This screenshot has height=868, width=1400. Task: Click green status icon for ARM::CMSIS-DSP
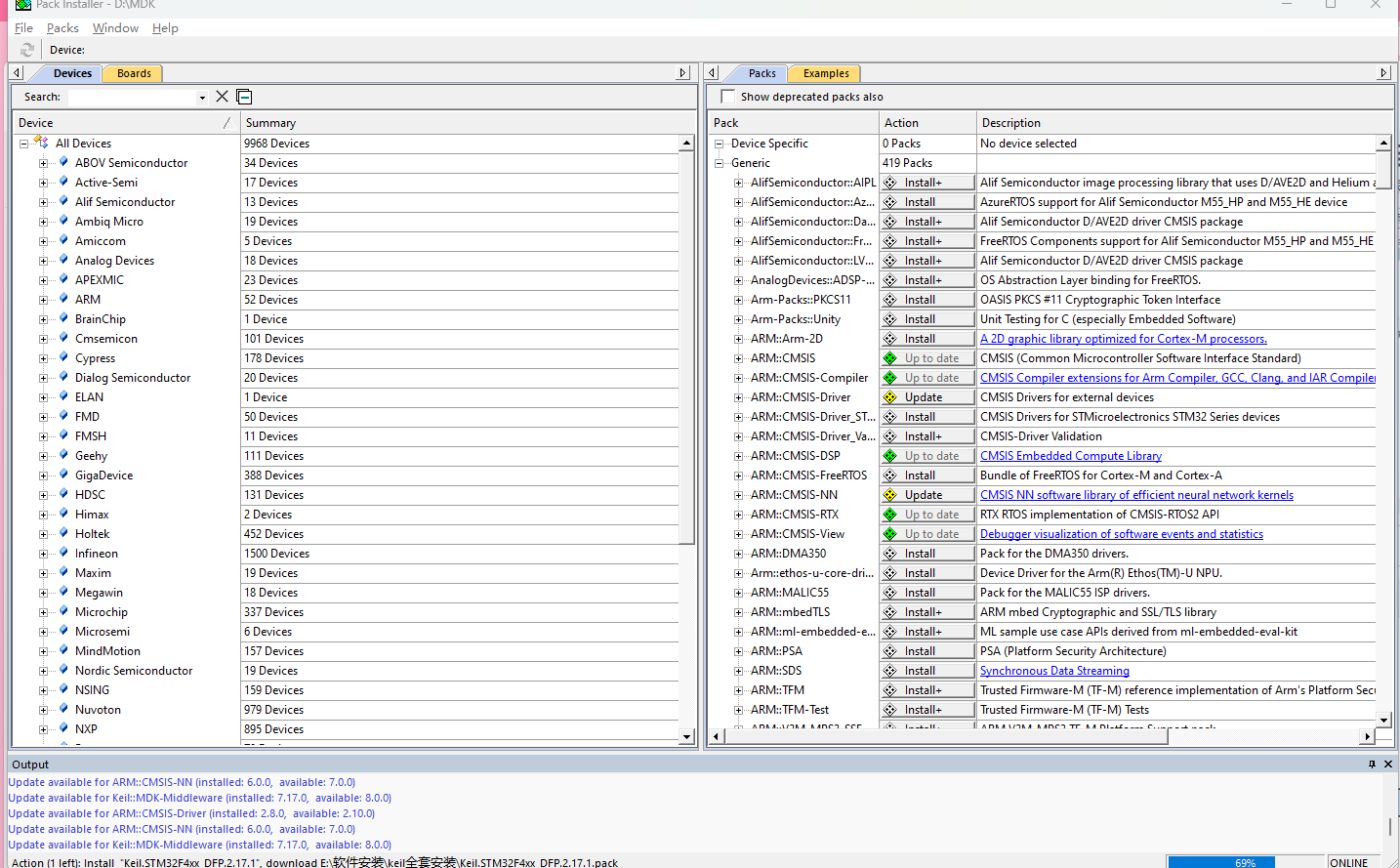point(890,456)
